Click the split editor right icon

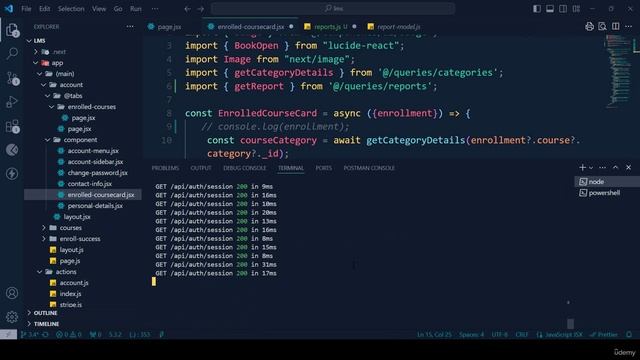click(x=616, y=27)
